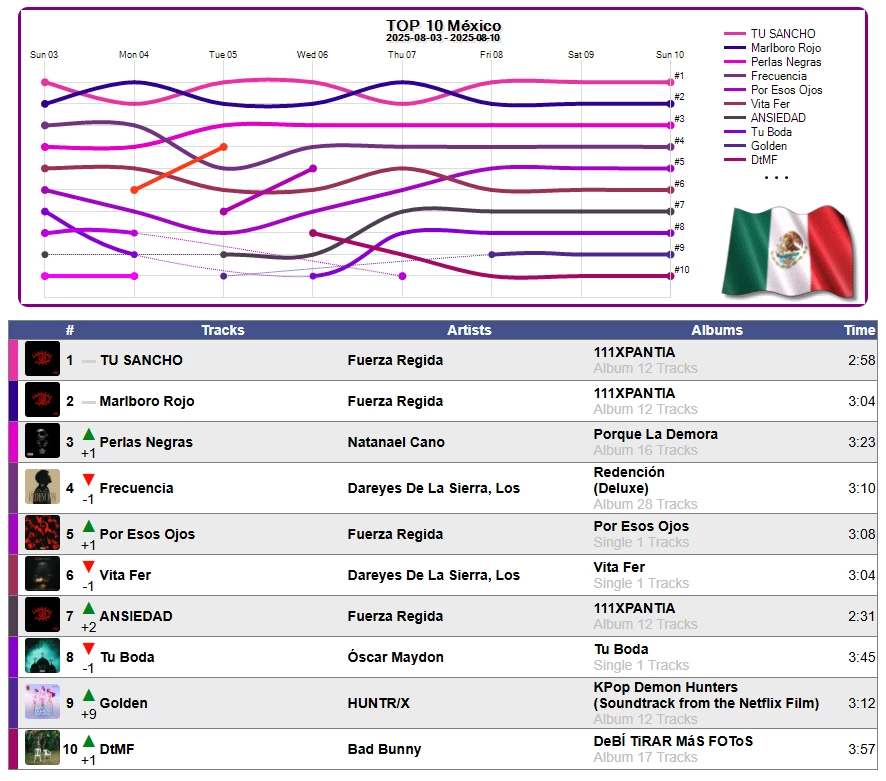The image size is (886, 781).
Task: Open the Natanael Cano artist link
Action: (396, 442)
